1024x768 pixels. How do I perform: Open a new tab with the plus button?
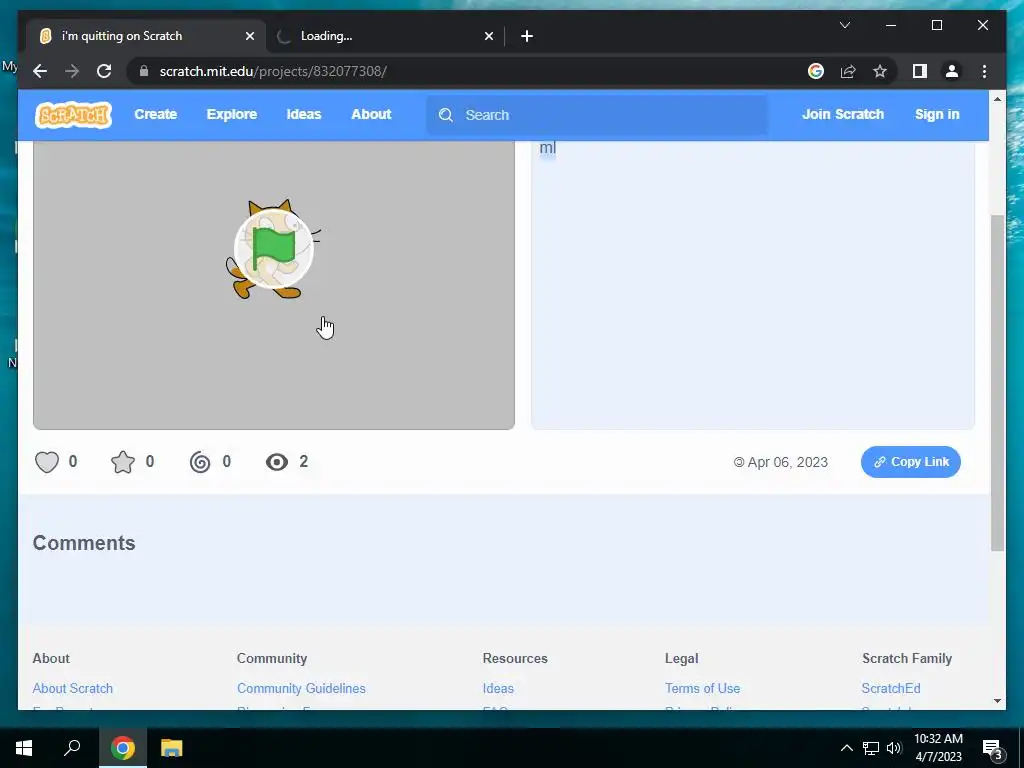point(527,36)
